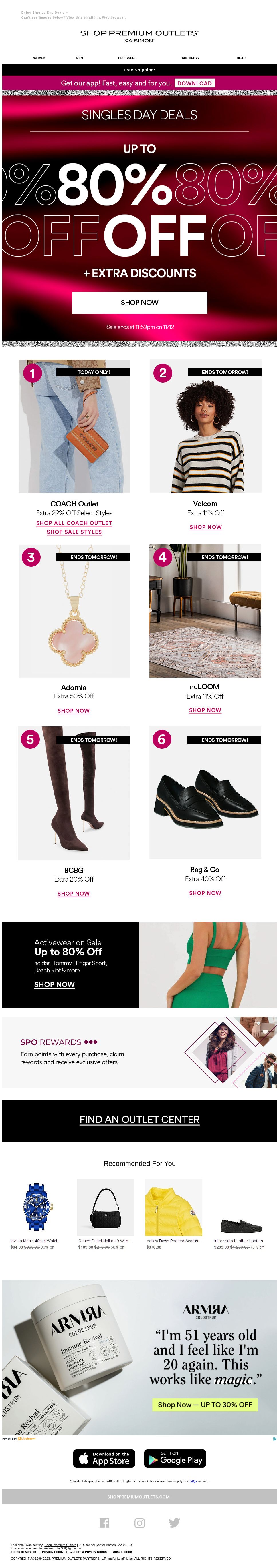Viewport: 277px width, 1568px height.
Task: Select the Yellow Down Padded jacket thumbnail
Action: pos(173,1206)
